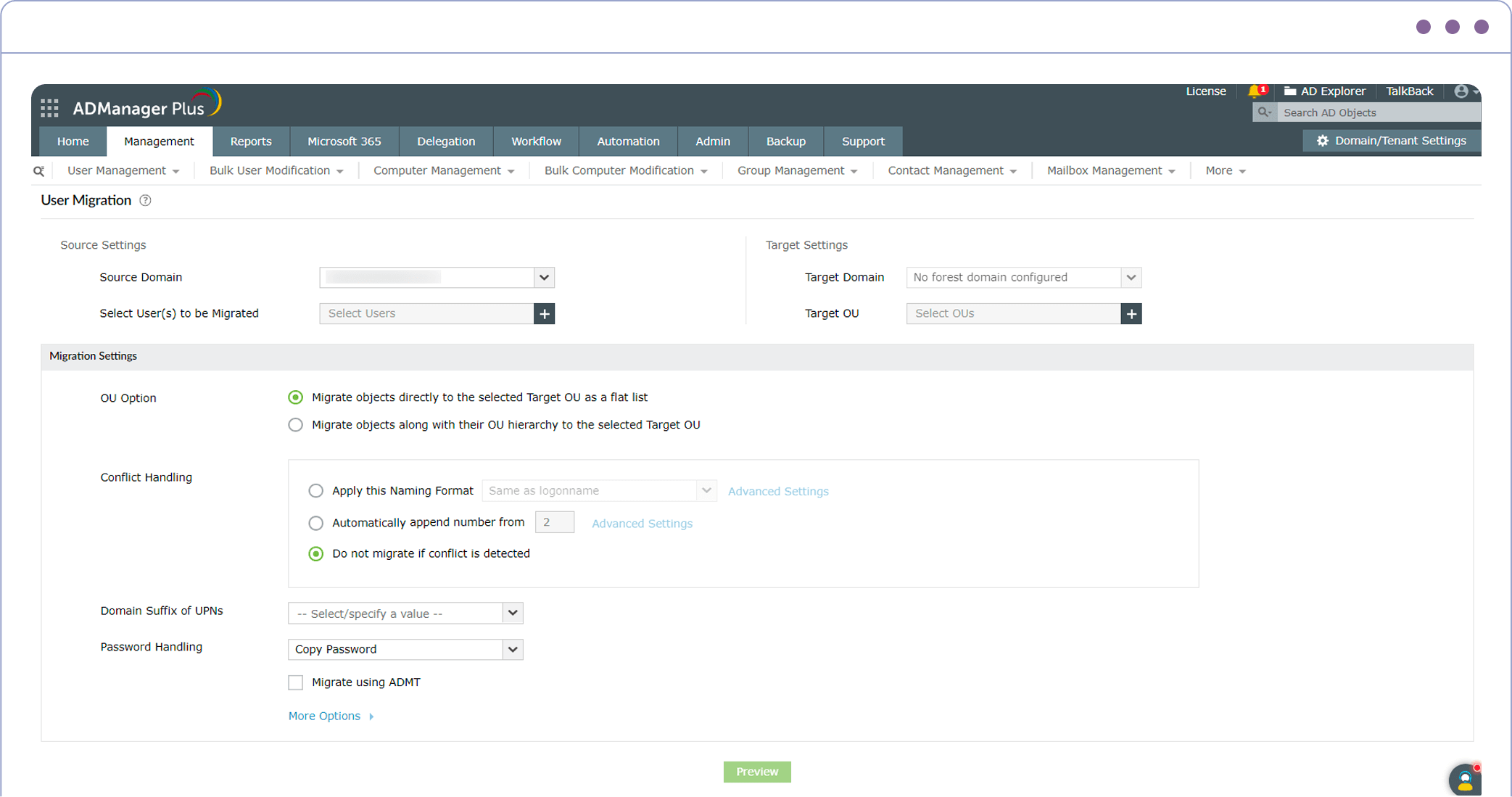
Task: Click the user account icon at top right
Action: pos(1460,91)
